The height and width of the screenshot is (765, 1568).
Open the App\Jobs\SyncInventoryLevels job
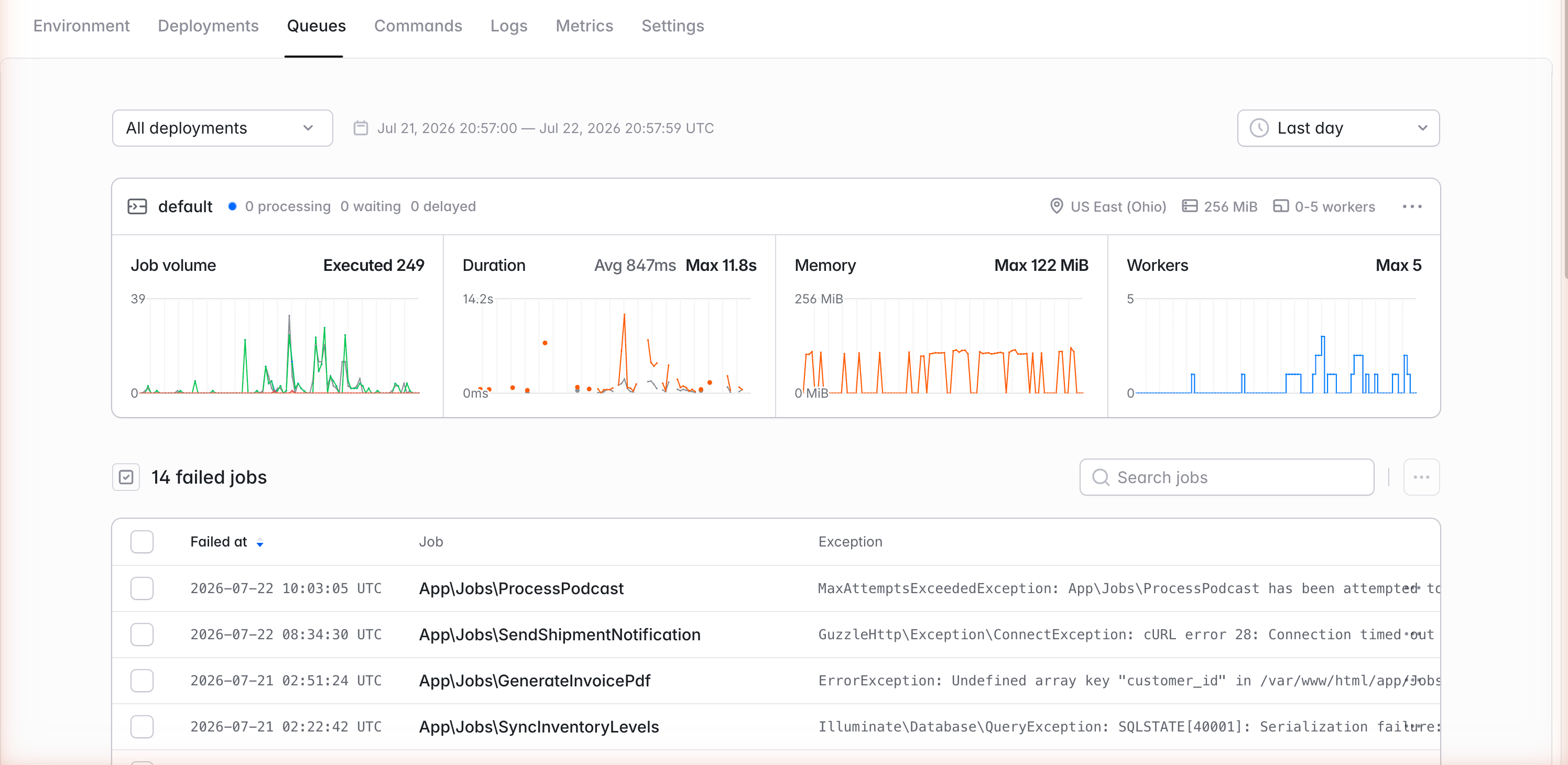tap(539, 727)
